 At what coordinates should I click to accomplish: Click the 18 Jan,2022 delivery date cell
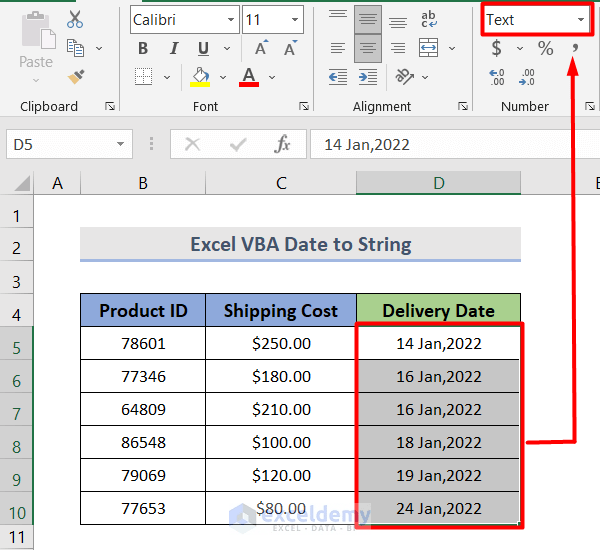(439, 442)
